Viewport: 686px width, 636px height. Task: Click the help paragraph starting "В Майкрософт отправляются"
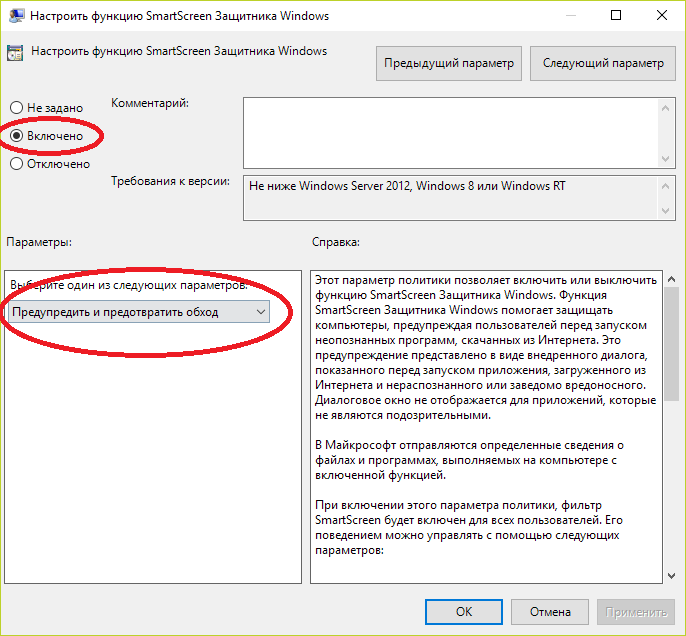469,460
